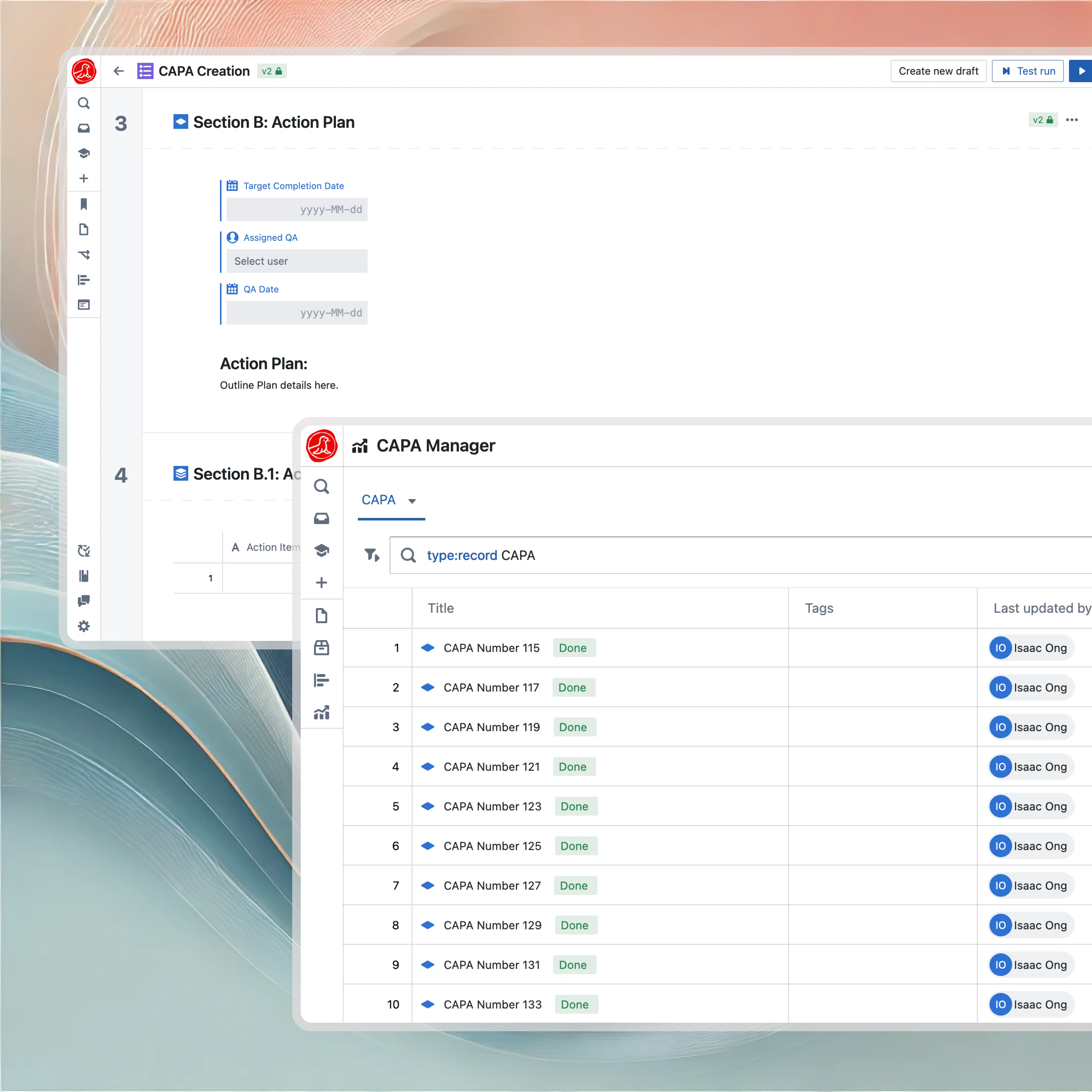Image resolution: width=1092 pixels, height=1092 pixels.
Task: Click the Target Completion Date field
Action: click(x=297, y=210)
